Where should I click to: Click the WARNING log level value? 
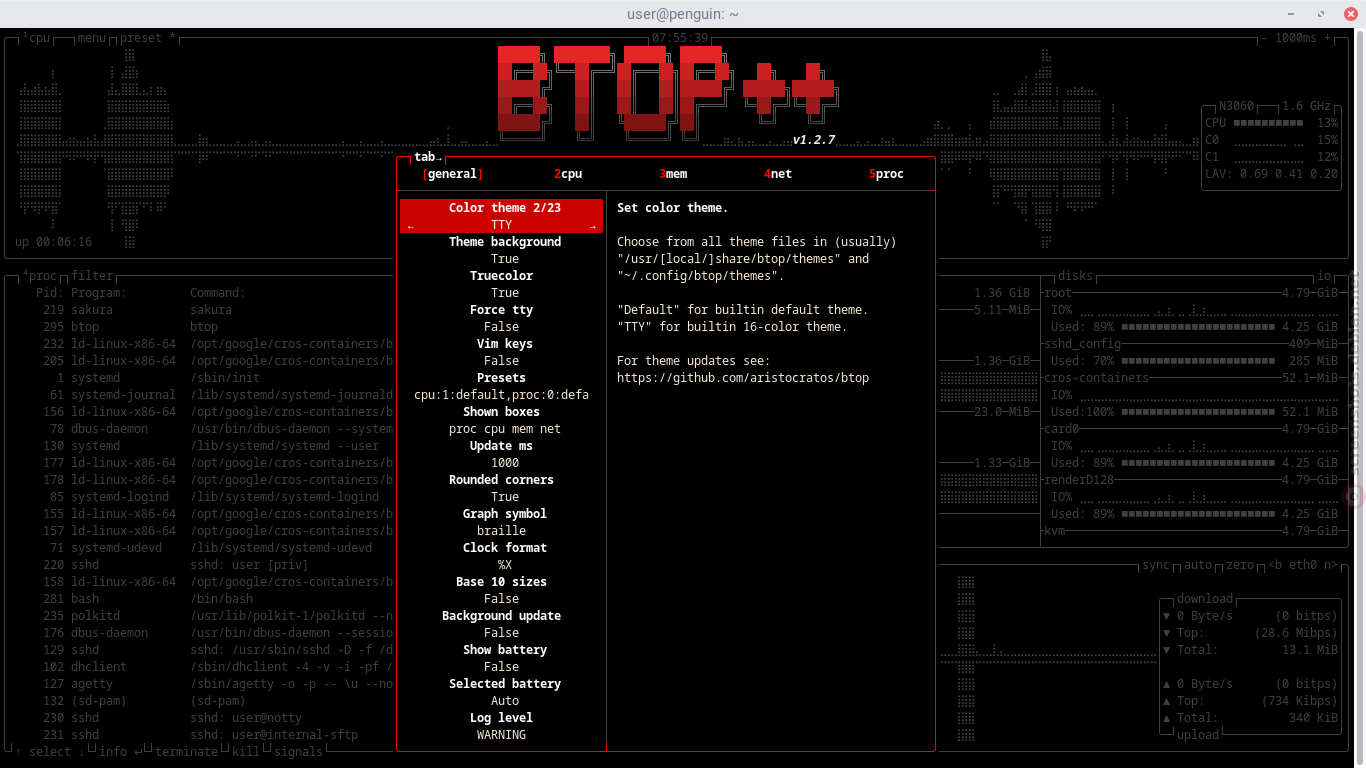[x=502, y=735]
